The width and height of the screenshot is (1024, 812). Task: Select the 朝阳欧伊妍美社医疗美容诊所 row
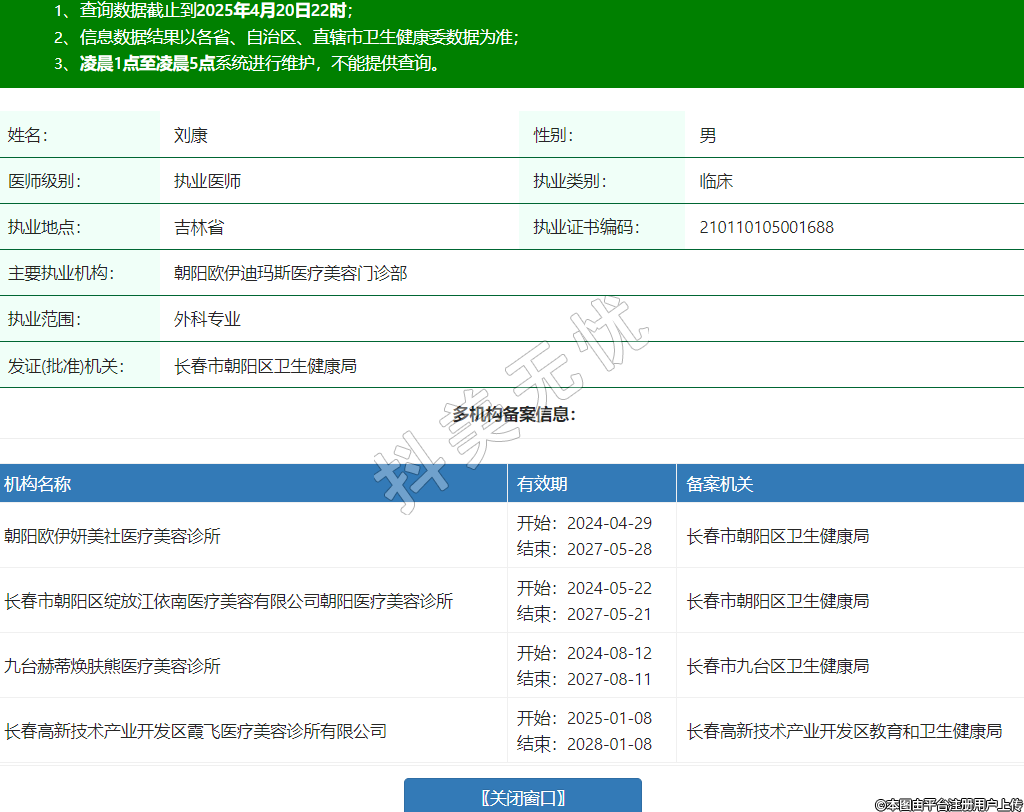coord(112,536)
